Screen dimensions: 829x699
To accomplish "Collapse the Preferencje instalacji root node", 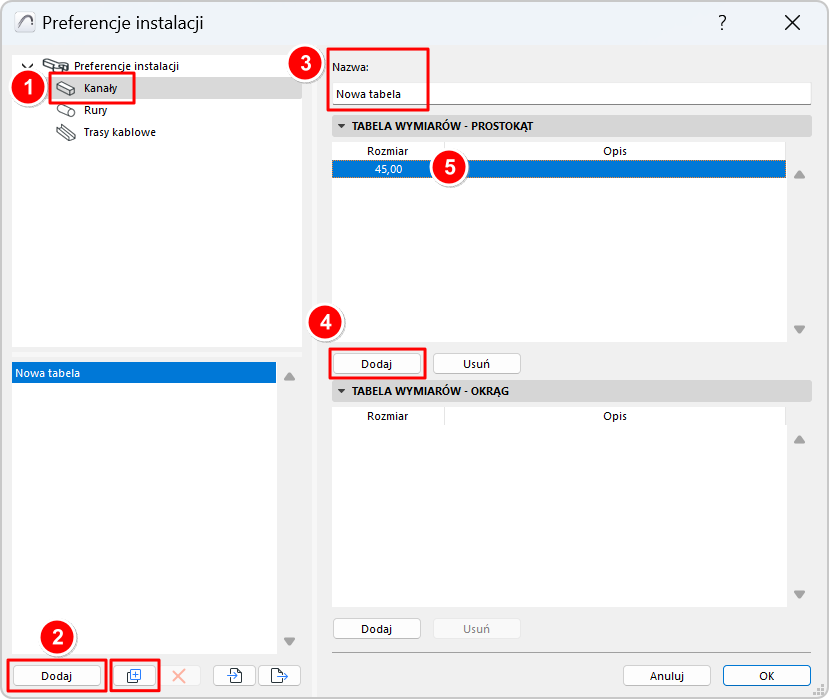I will coord(27,66).
